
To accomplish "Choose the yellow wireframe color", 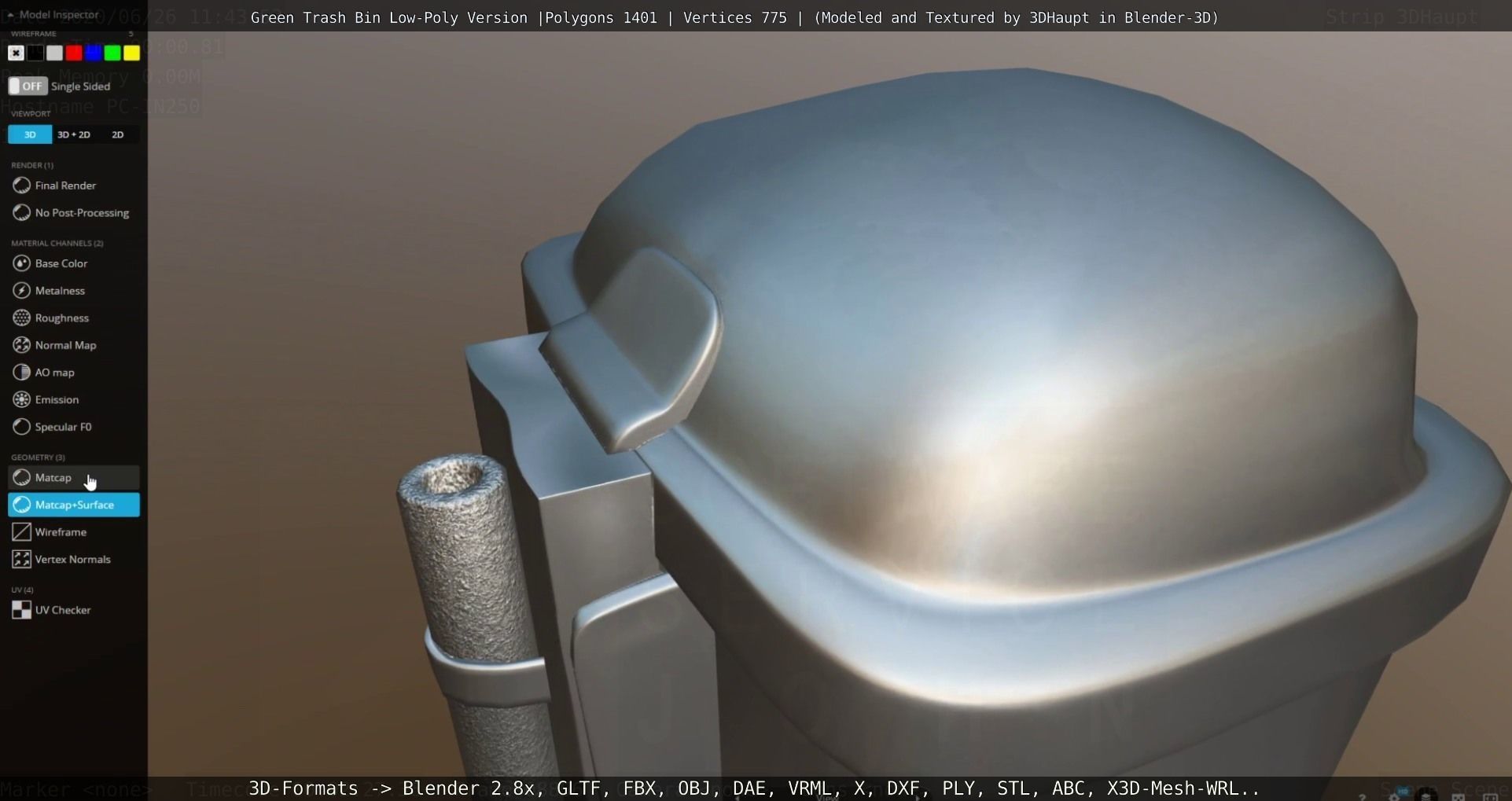I will coord(131,53).
